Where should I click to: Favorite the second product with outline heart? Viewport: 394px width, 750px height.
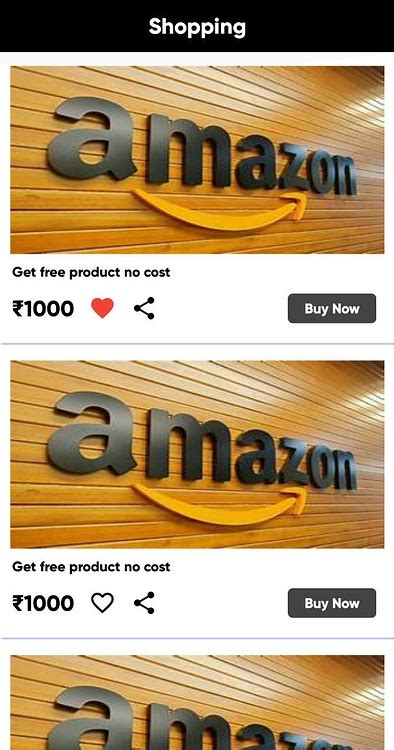coord(102,603)
